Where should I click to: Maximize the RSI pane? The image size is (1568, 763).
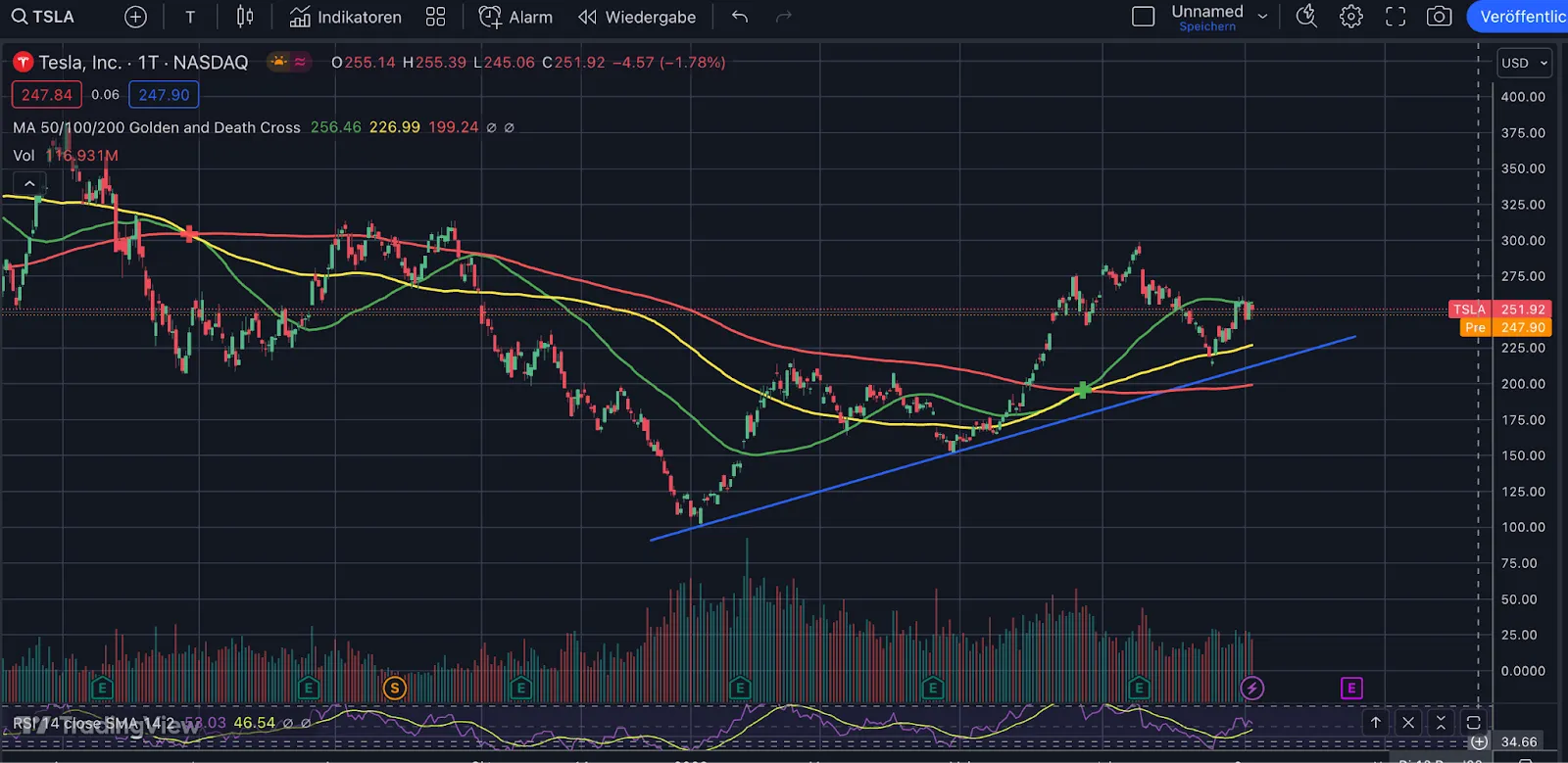[1473, 723]
